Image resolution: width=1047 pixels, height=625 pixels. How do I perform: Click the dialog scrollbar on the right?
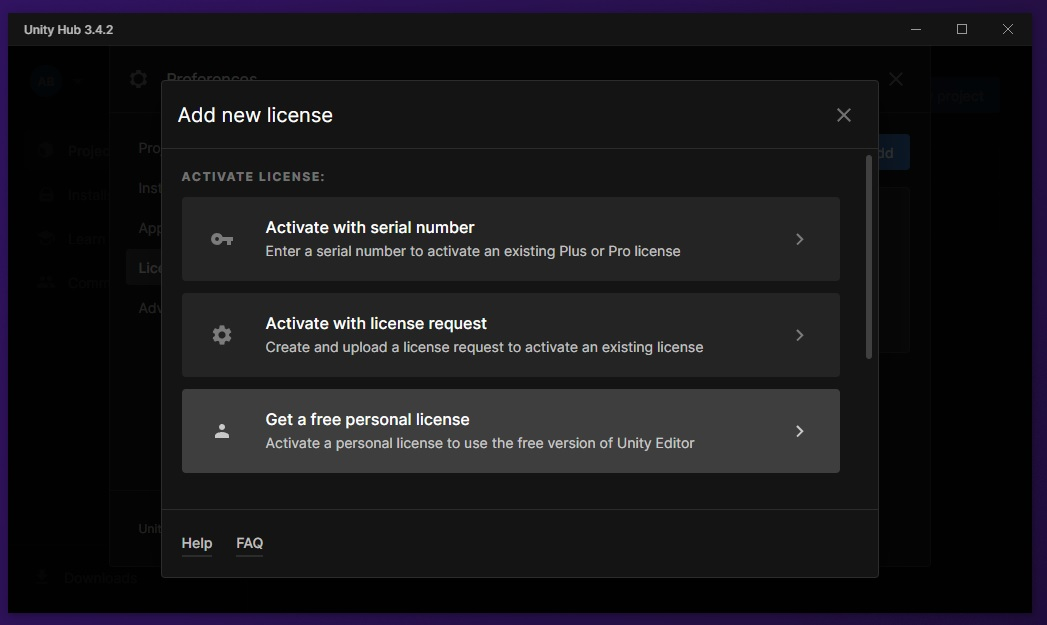pyautogui.click(x=868, y=255)
